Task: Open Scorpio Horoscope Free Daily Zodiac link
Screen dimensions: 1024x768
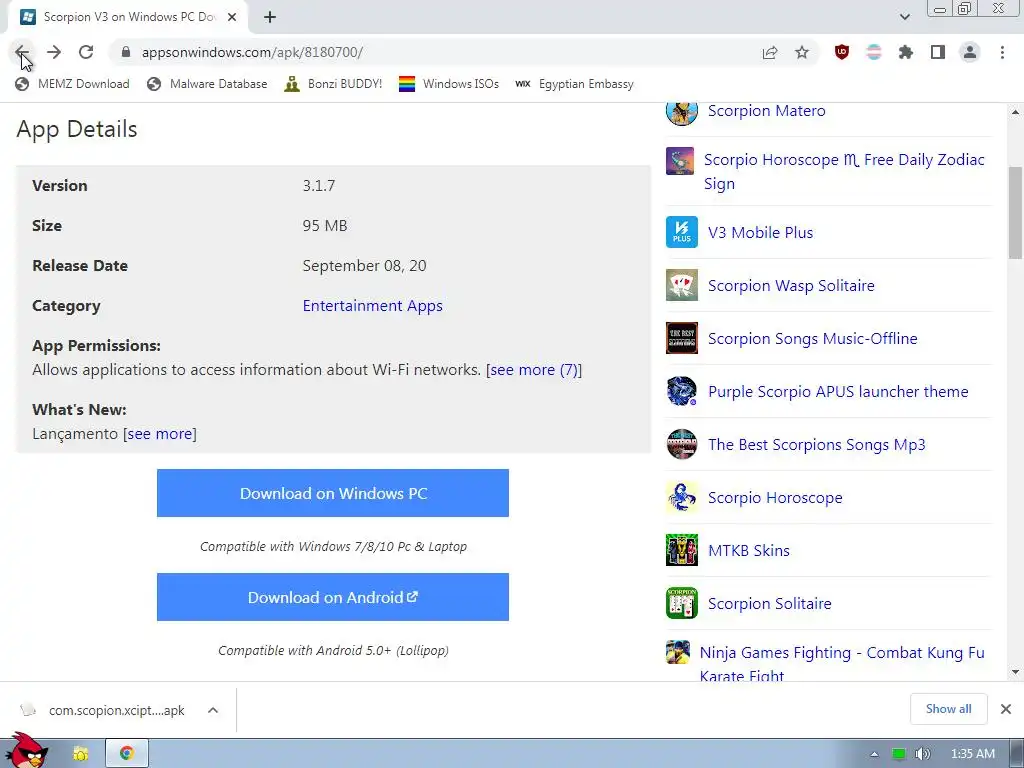Action: point(844,172)
